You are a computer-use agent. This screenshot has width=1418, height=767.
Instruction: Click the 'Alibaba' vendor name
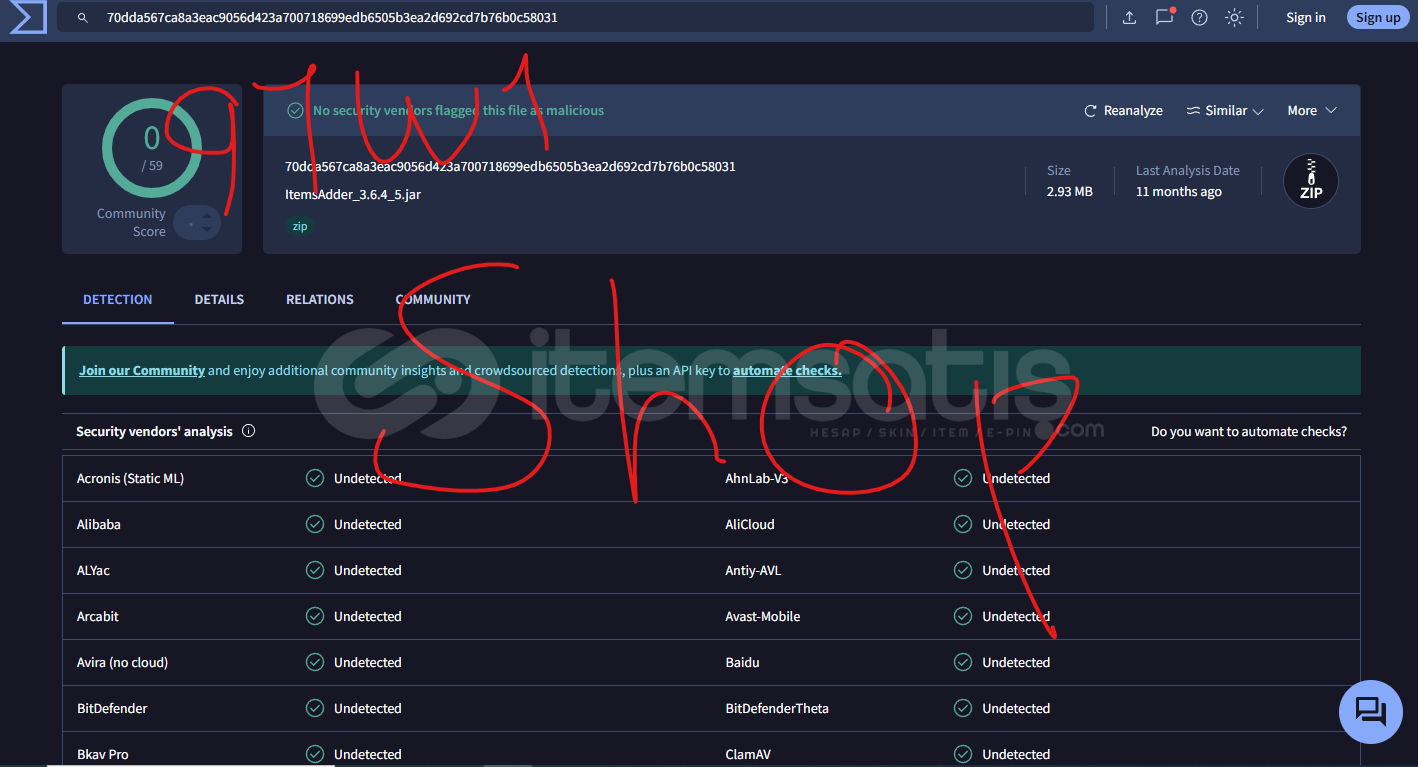tap(99, 524)
